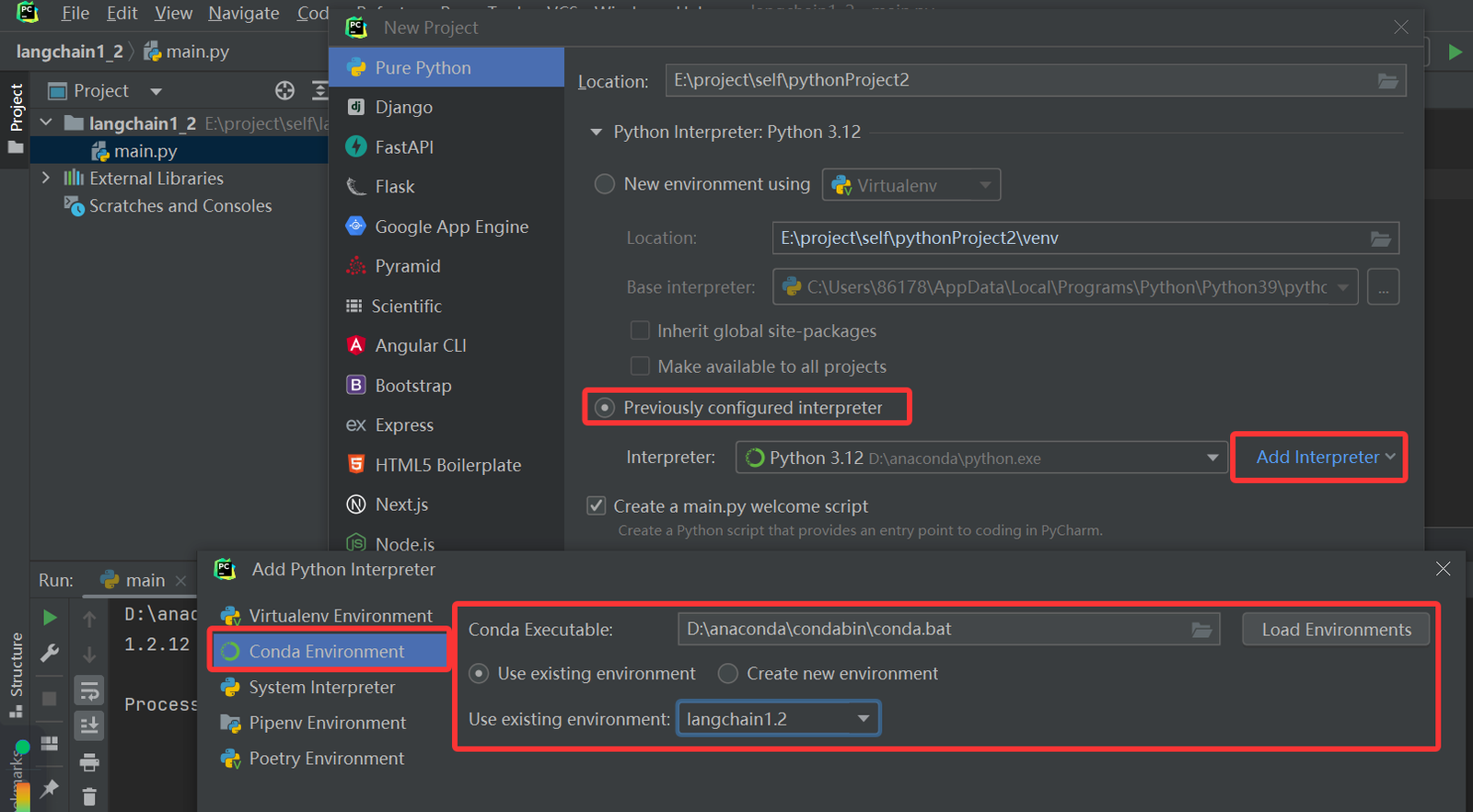This screenshot has width=1473, height=812.
Task: Rerun 'main' using the green play icon in Run panel
Action: click(x=50, y=617)
